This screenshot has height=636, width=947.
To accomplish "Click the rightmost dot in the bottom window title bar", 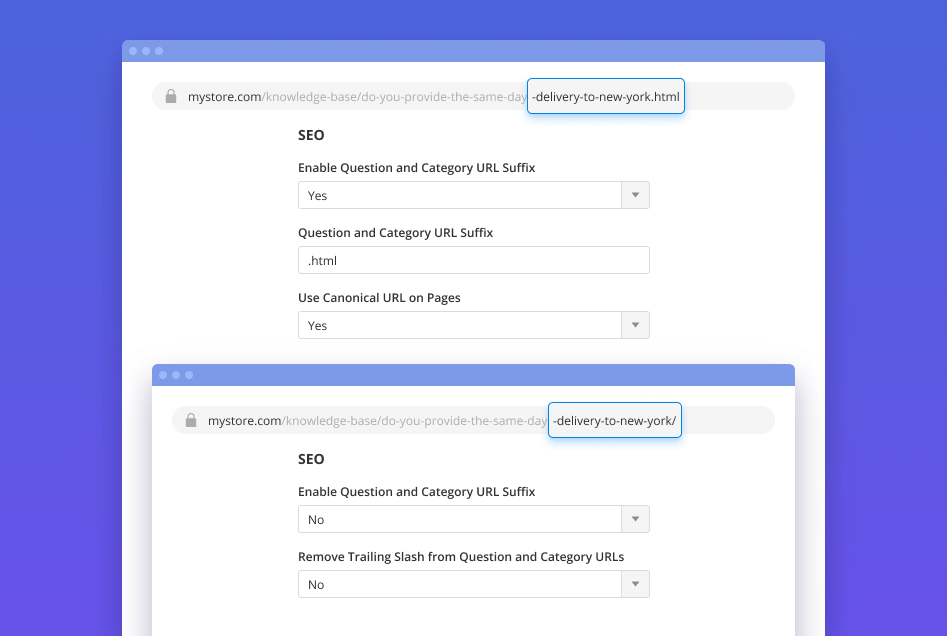I will [x=189, y=375].
